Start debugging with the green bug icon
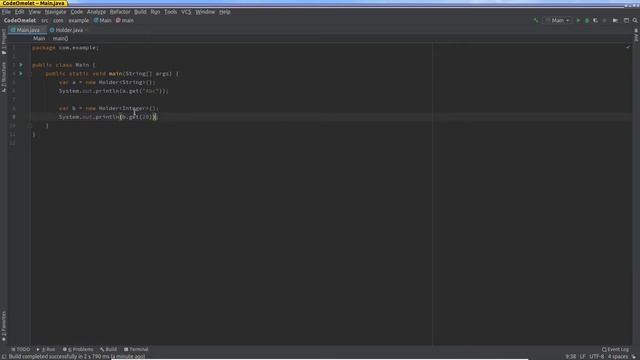This screenshot has height=360, width=640. point(587,20)
